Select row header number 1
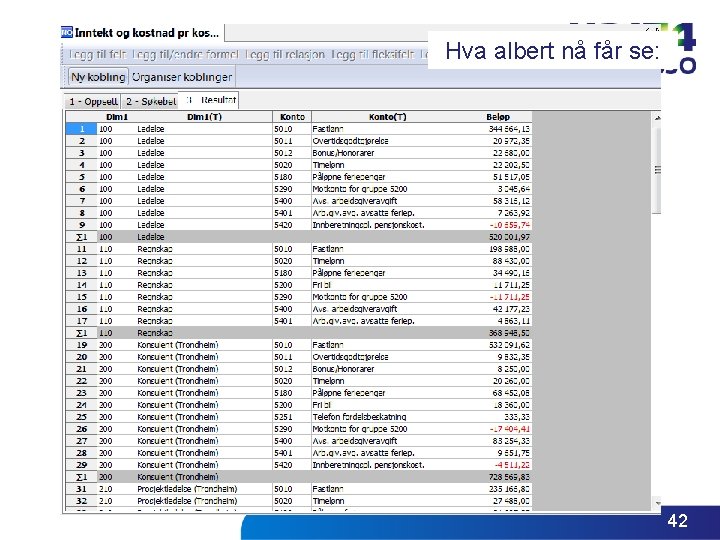 pyautogui.click(x=81, y=129)
